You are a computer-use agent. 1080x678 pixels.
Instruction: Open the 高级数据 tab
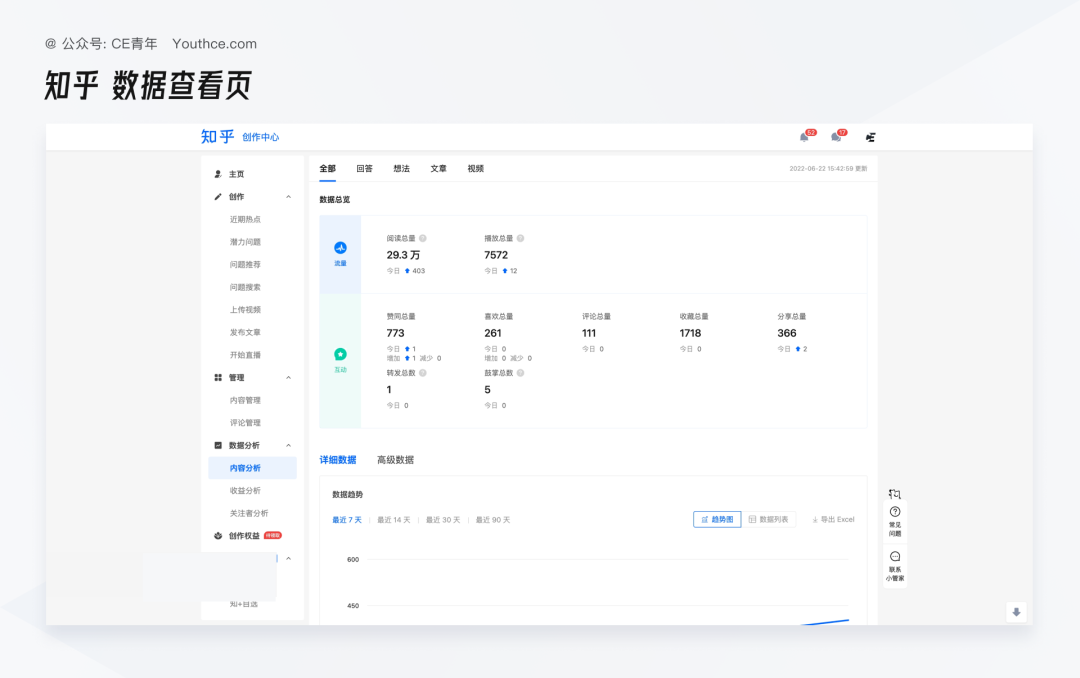(x=394, y=459)
